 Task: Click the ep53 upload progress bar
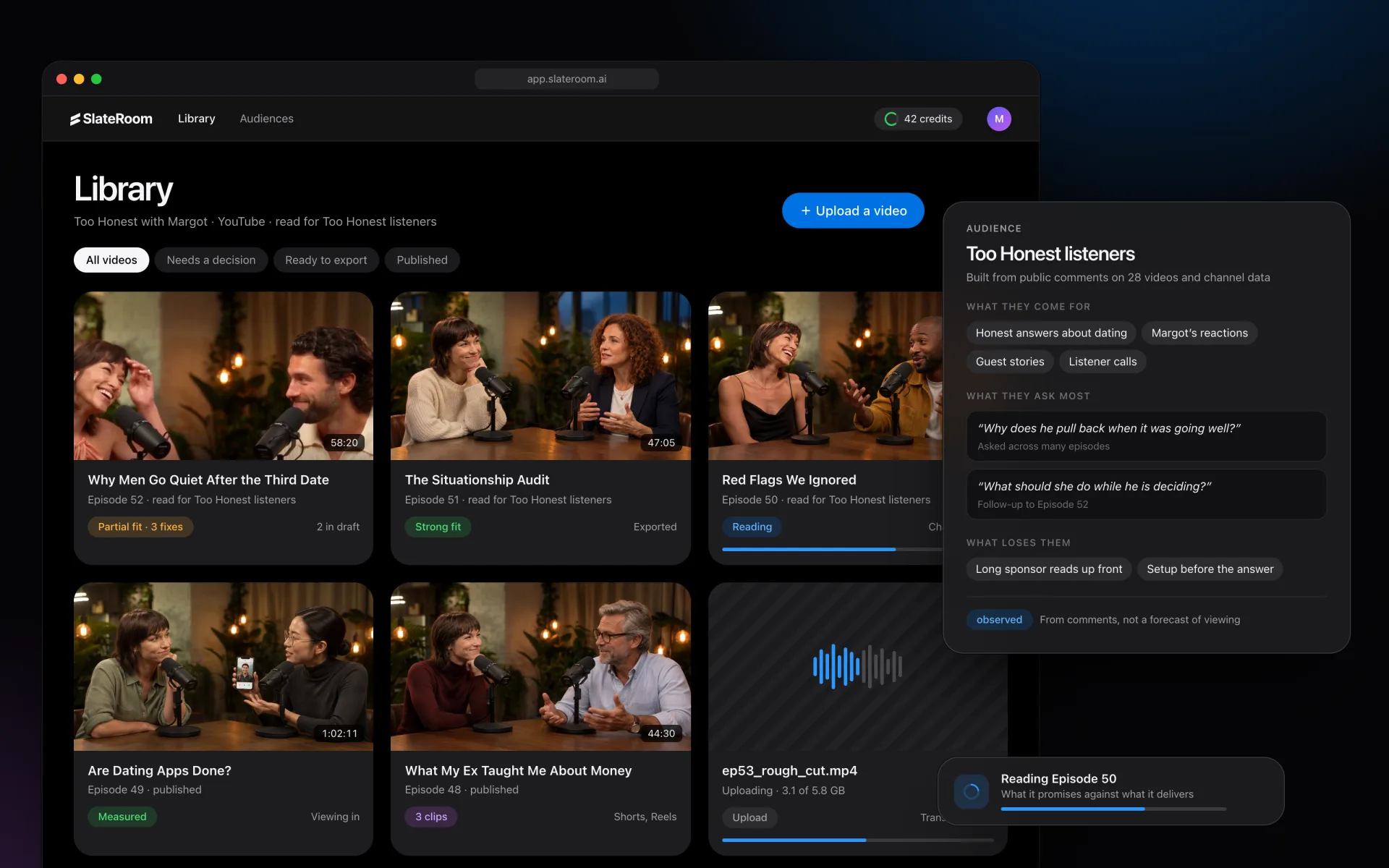(857, 840)
